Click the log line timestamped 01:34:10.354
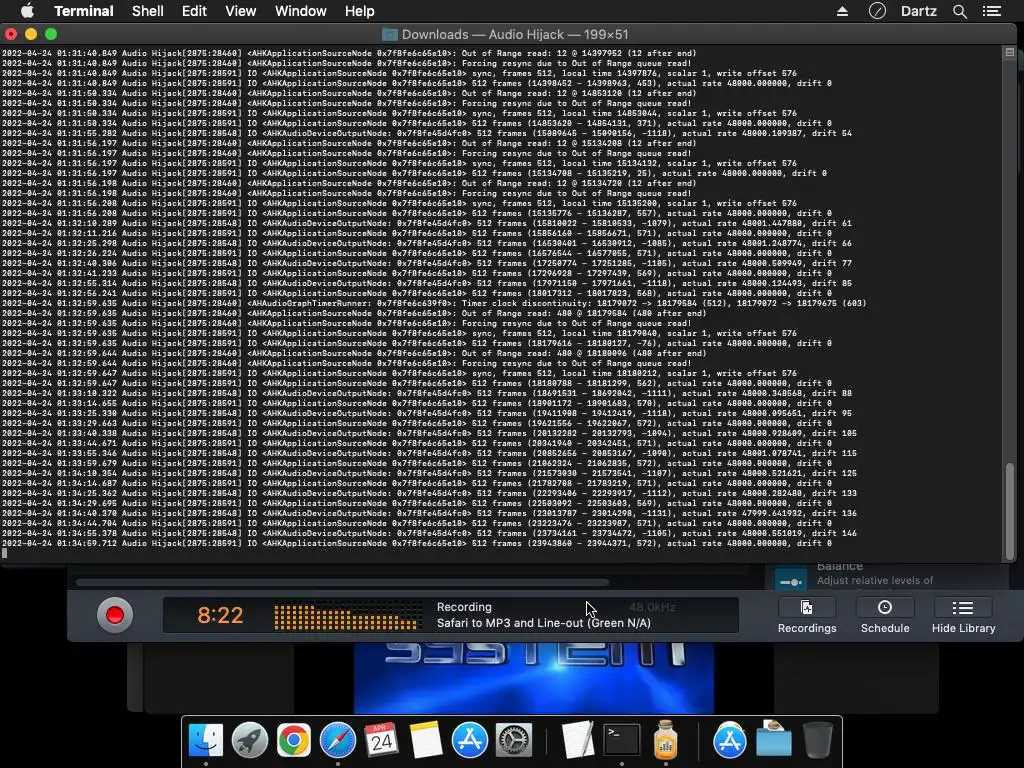Viewport: 1024px width, 768px height. point(429,473)
